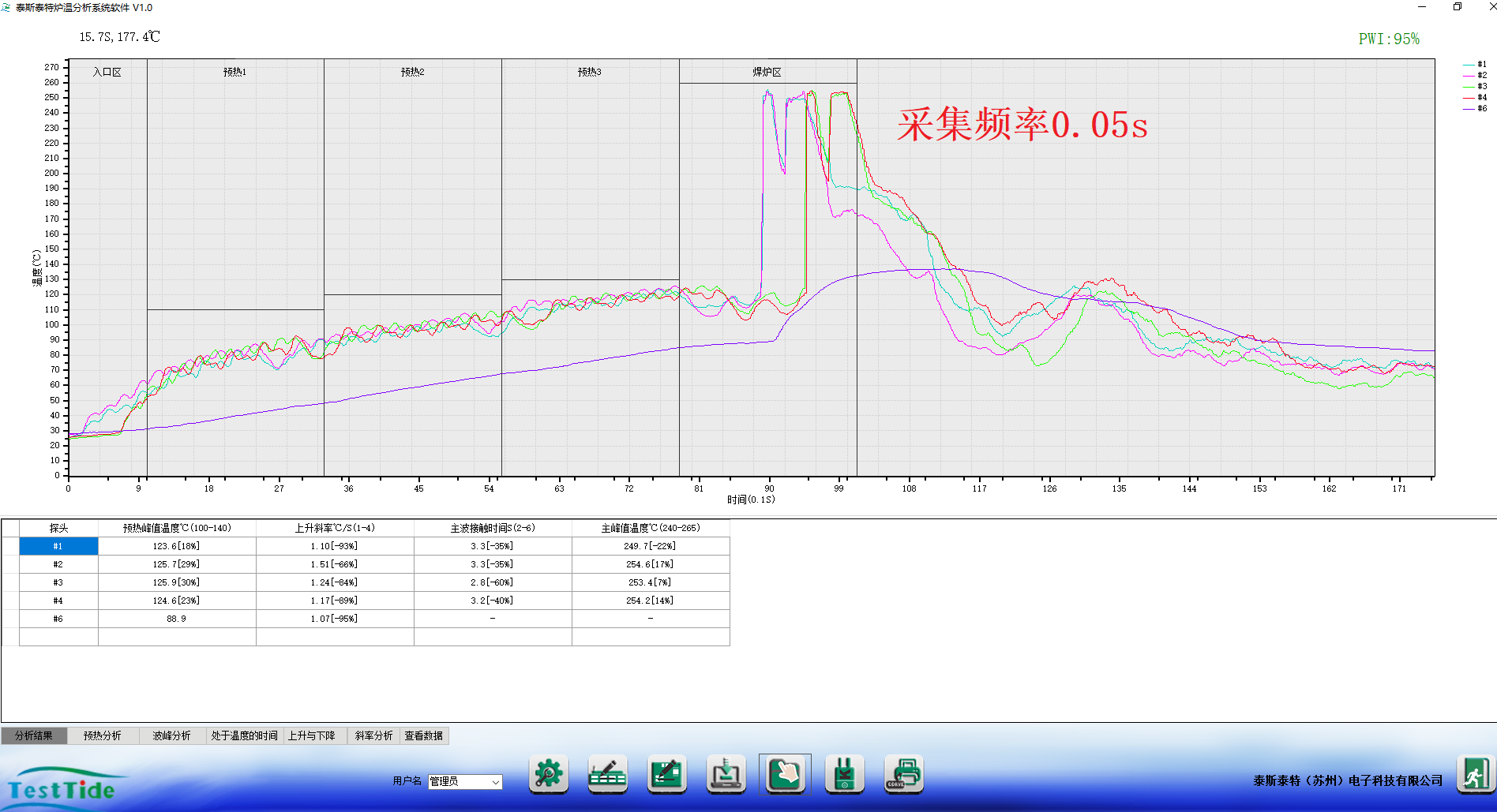
Task: Open the PCB curve editing tool icon
Action: tap(666, 774)
